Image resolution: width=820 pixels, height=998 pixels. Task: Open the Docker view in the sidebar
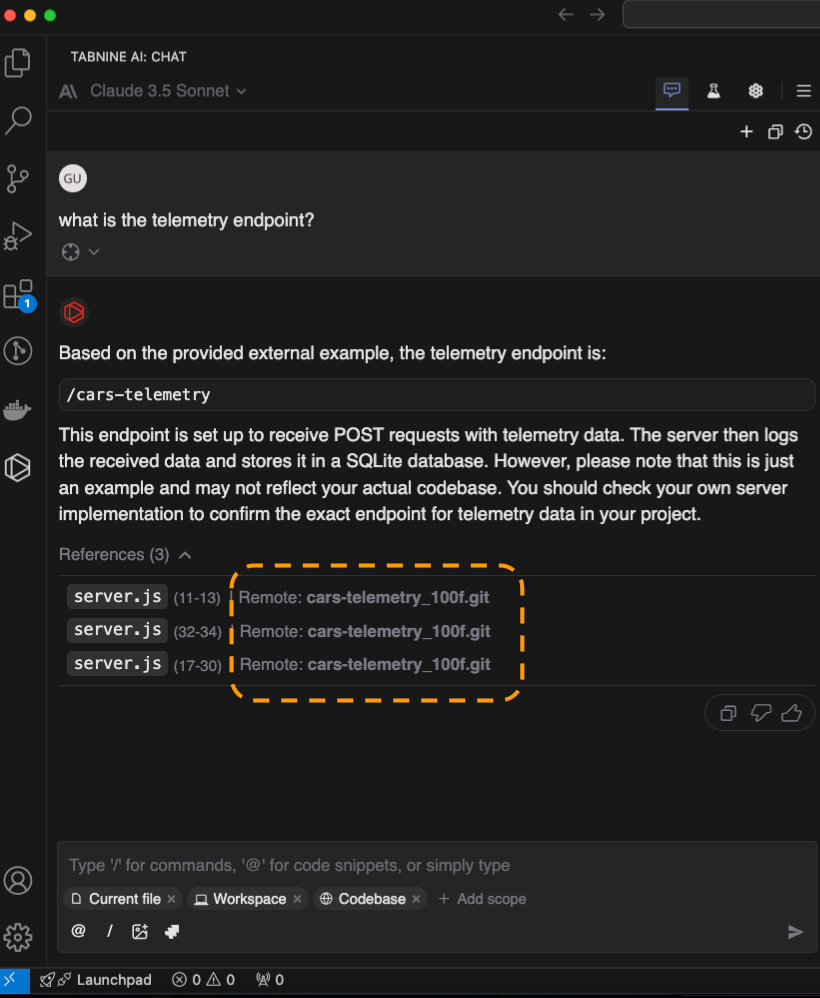coord(18,410)
